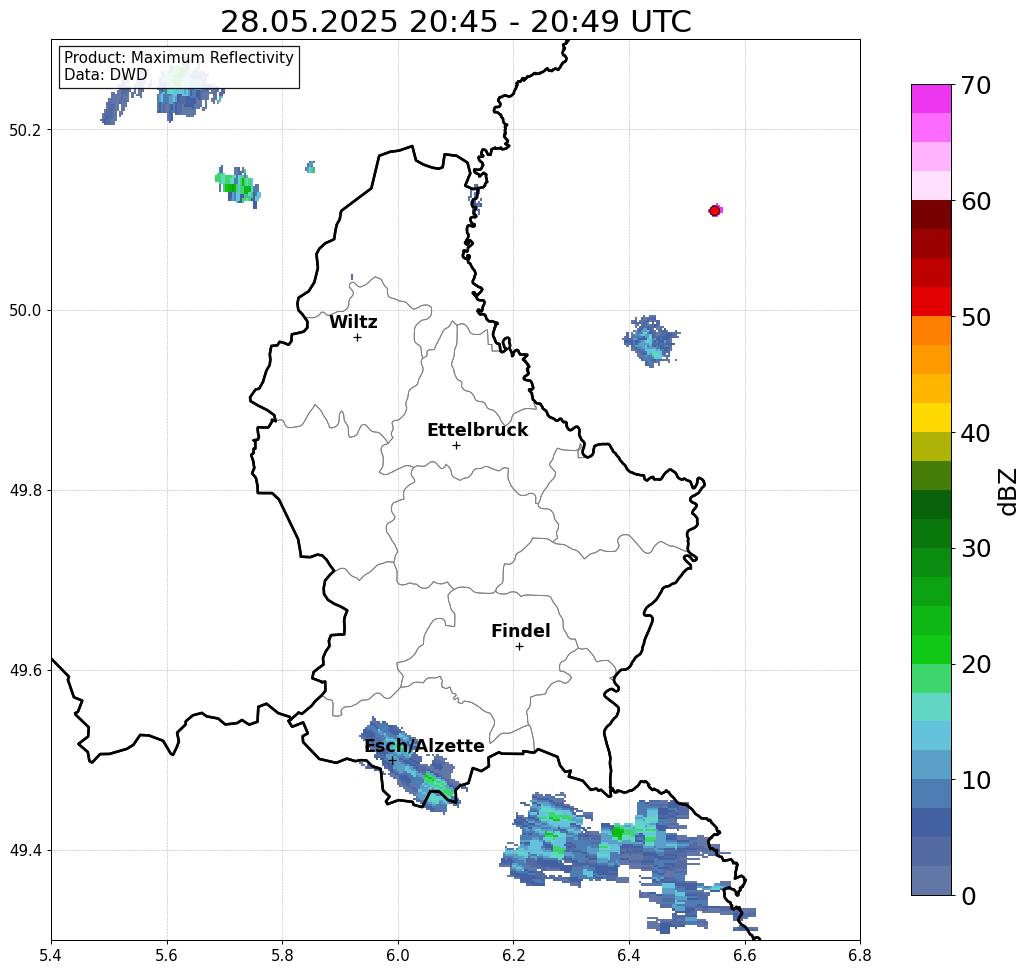Click colorbar tick label "70"
The image size is (1029, 973).
pyautogui.click(x=976, y=85)
